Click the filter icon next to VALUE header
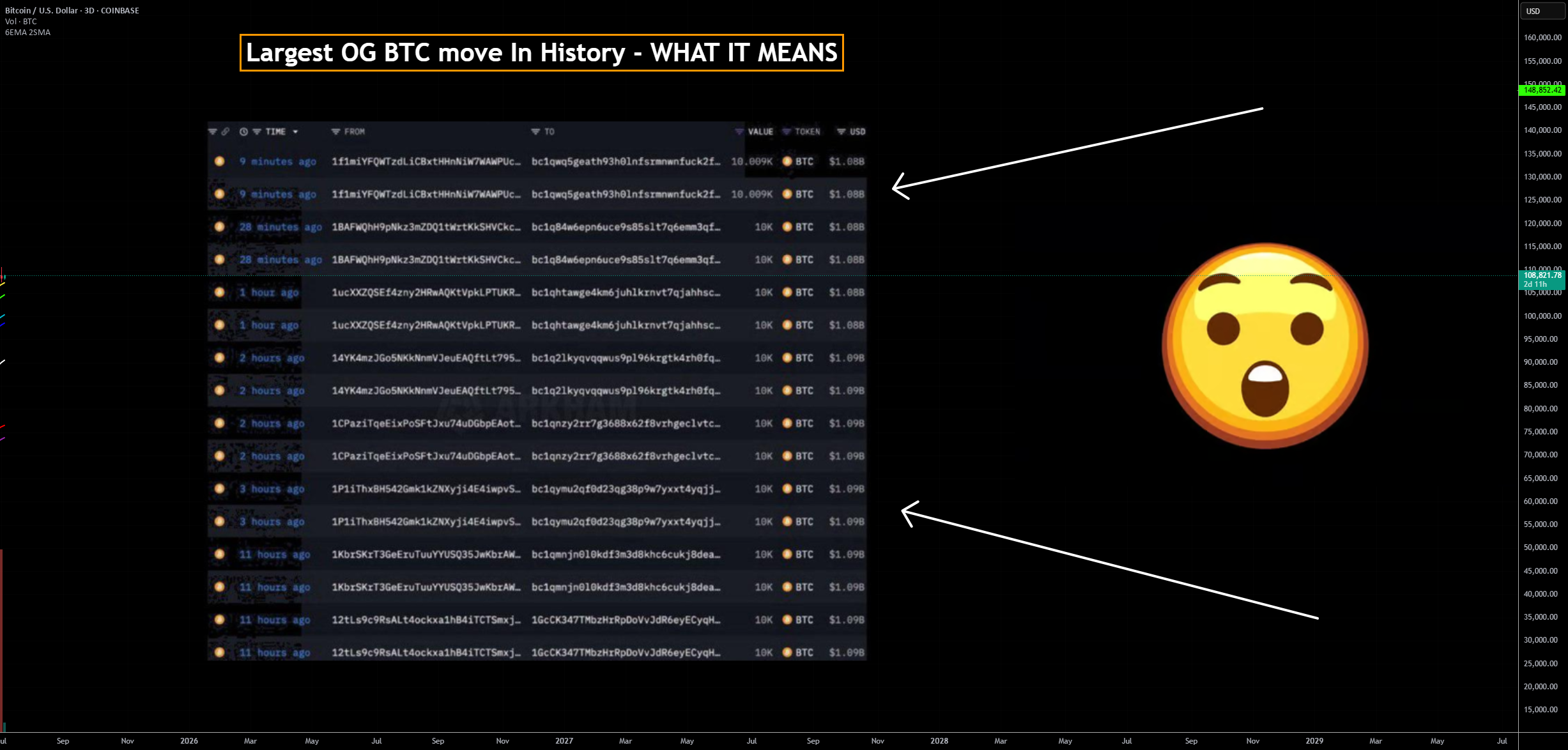The height and width of the screenshot is (750, 1568). click(739, 132)
